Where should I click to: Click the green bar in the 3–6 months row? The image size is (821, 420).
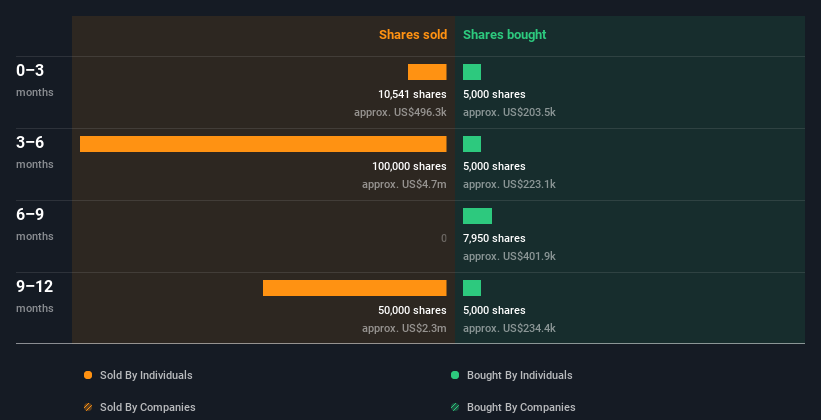[x=472, y=144]
